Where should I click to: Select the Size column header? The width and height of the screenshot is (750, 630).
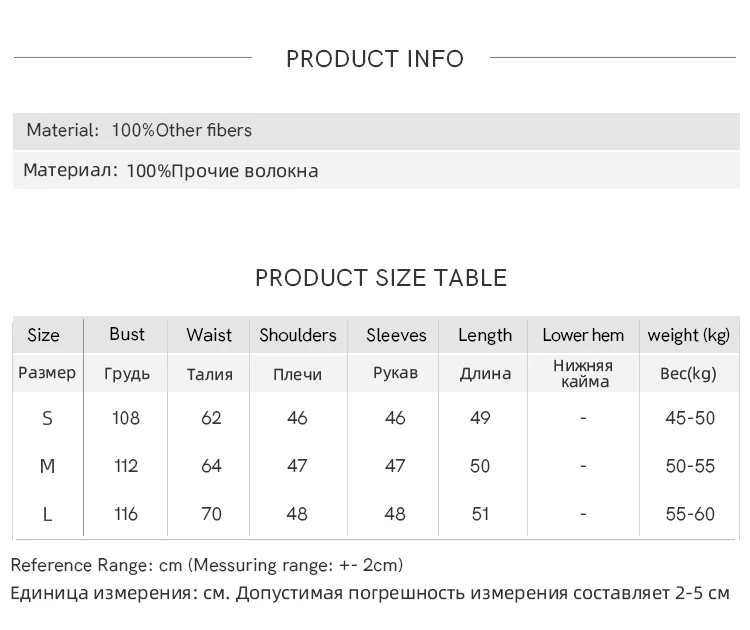pyautogui.click(x=43, y=335)
